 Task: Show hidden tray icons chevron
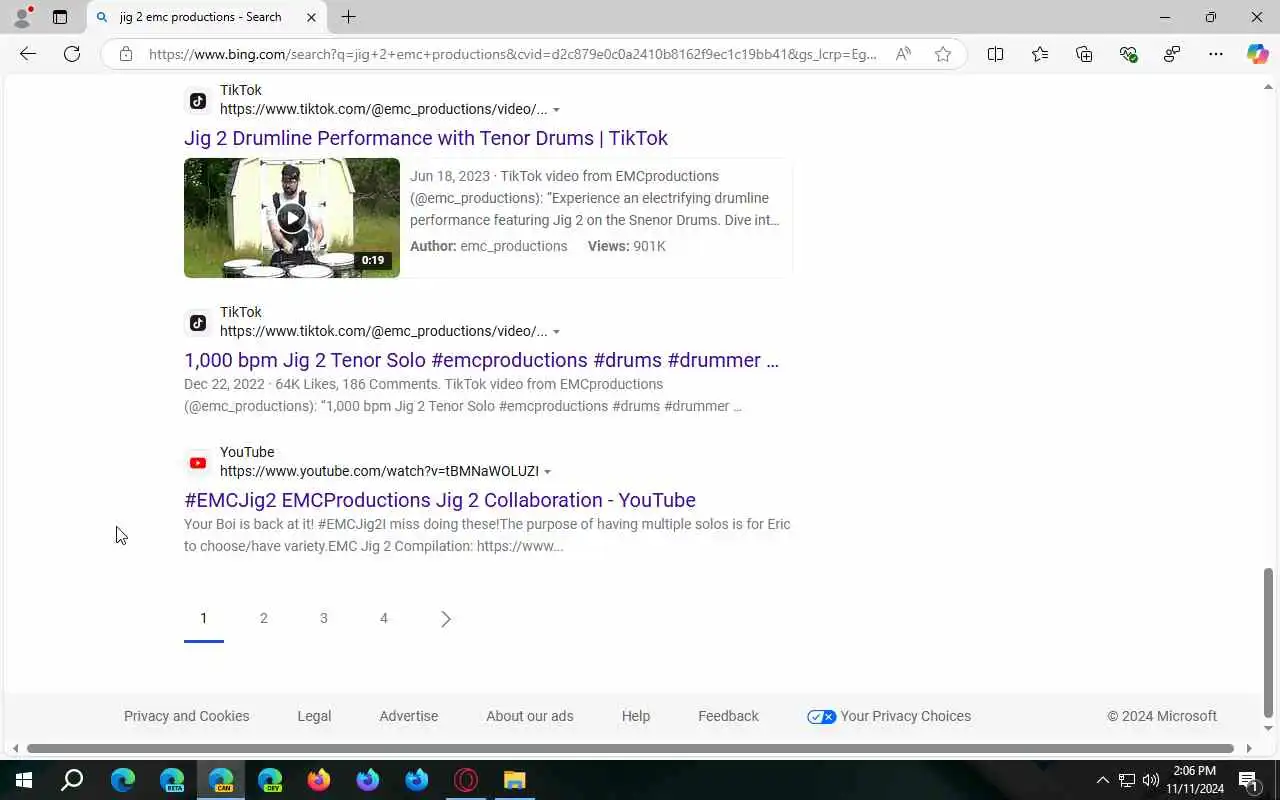[x=1103, y=780]
